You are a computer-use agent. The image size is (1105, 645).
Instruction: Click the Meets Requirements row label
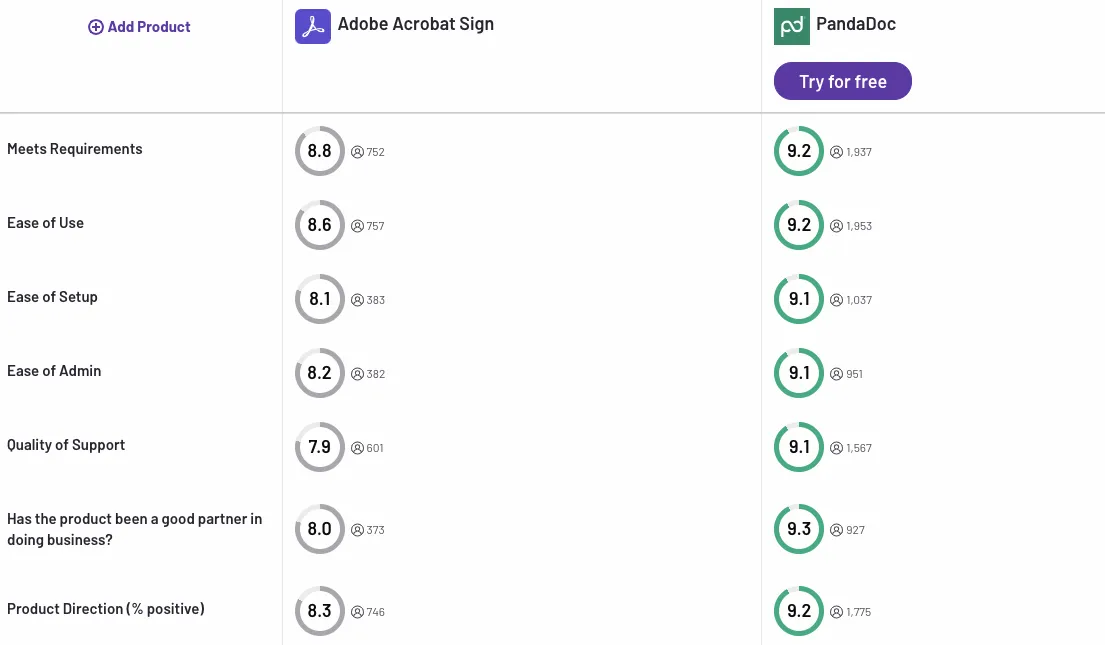coord(74,148)
